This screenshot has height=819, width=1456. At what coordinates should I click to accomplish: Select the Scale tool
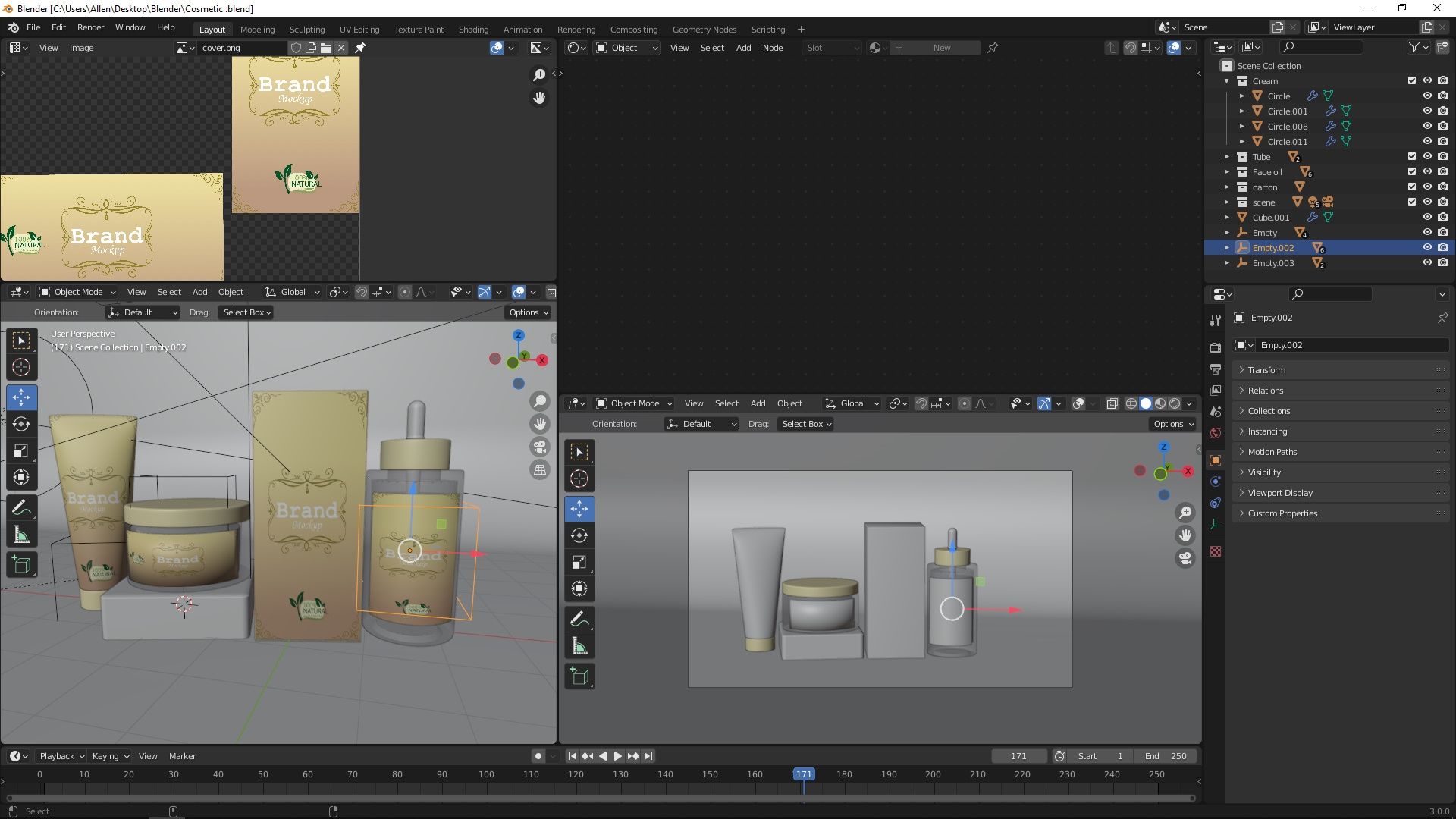coord(21,450)
